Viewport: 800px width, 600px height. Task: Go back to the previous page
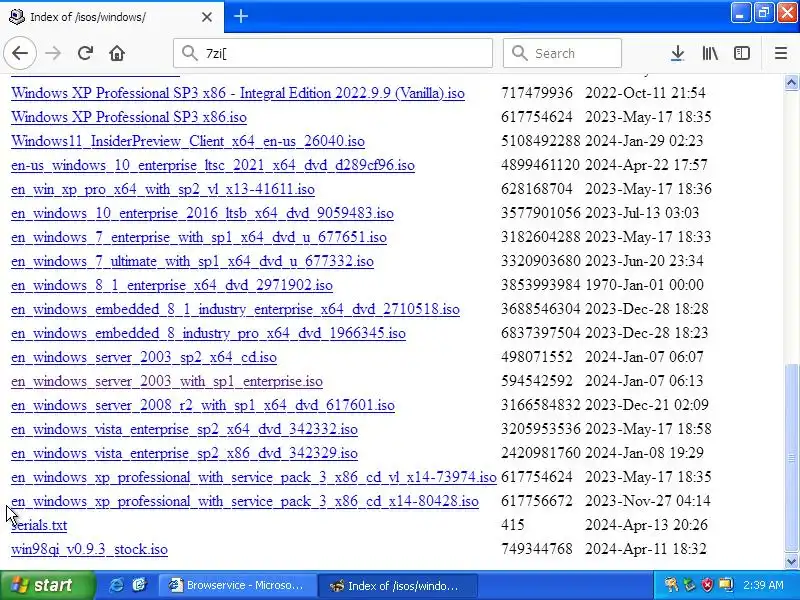pyautogui.click(x=20, y=53)
